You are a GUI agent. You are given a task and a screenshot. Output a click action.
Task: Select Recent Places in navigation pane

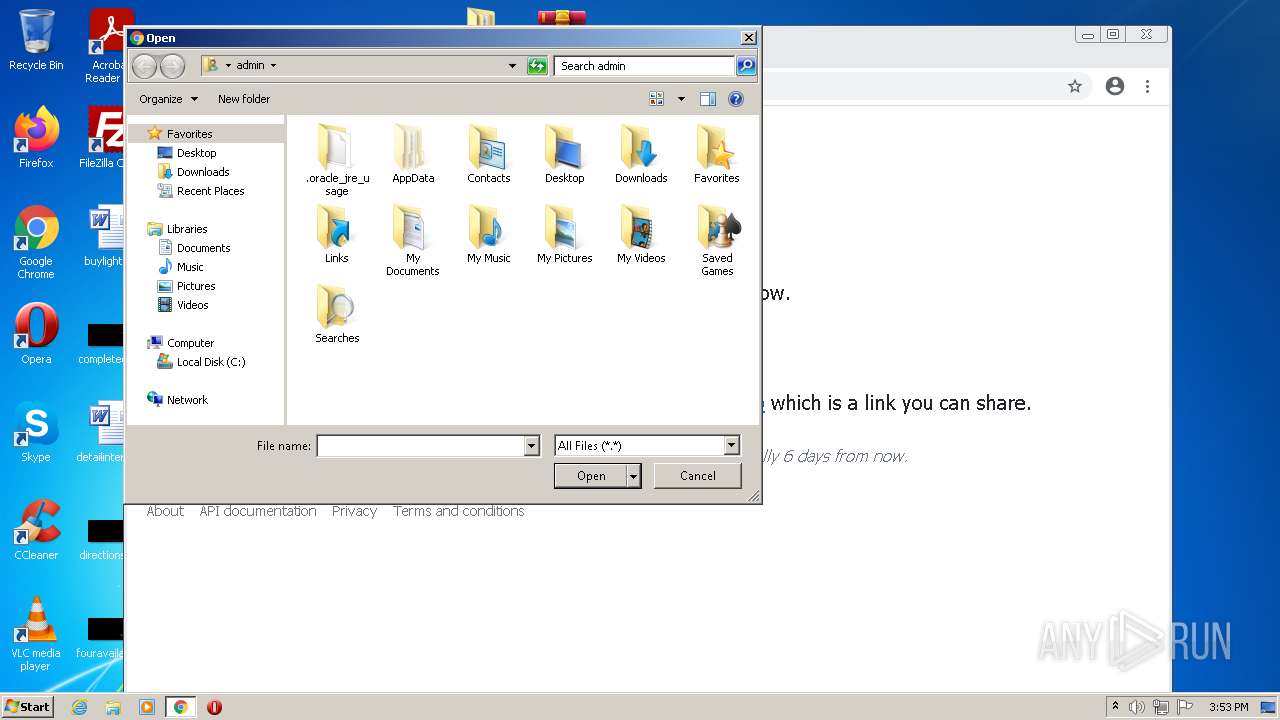(210, 191)
